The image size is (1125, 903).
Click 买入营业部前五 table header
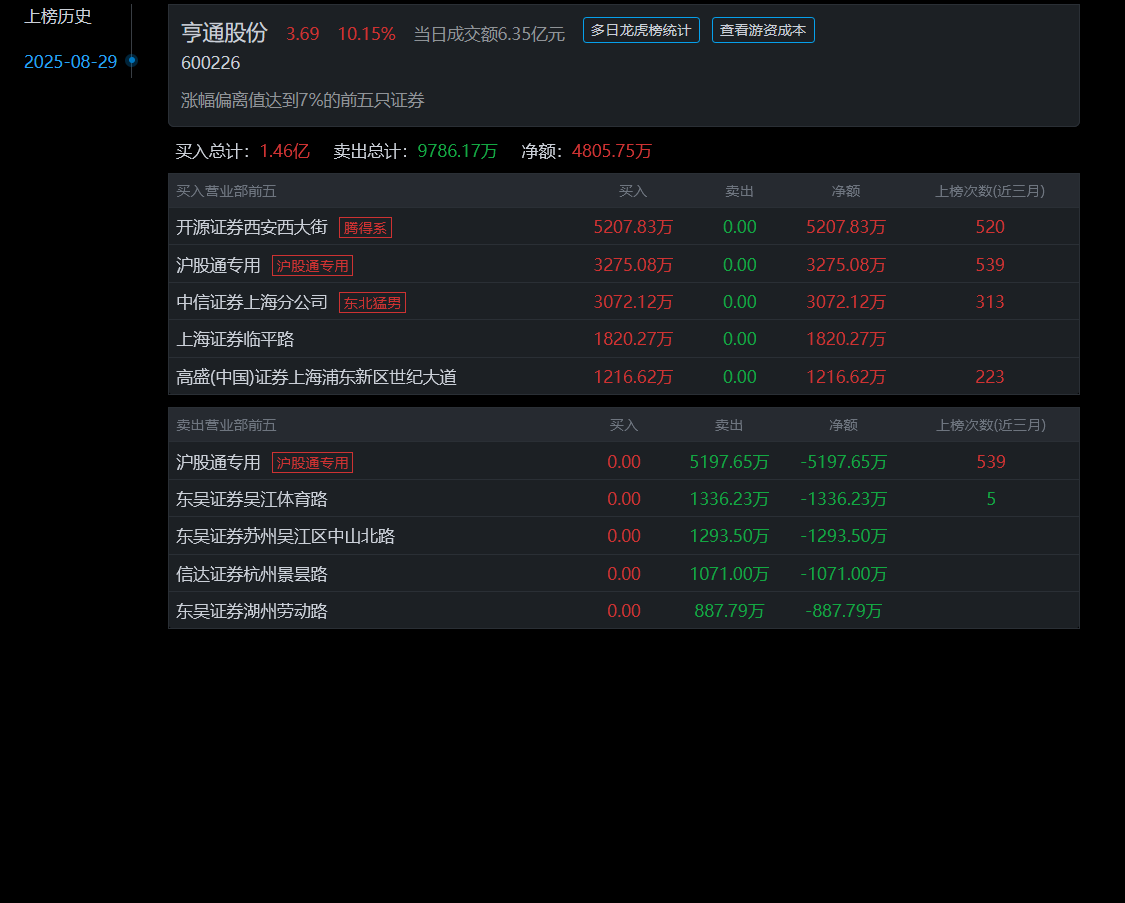226,192
